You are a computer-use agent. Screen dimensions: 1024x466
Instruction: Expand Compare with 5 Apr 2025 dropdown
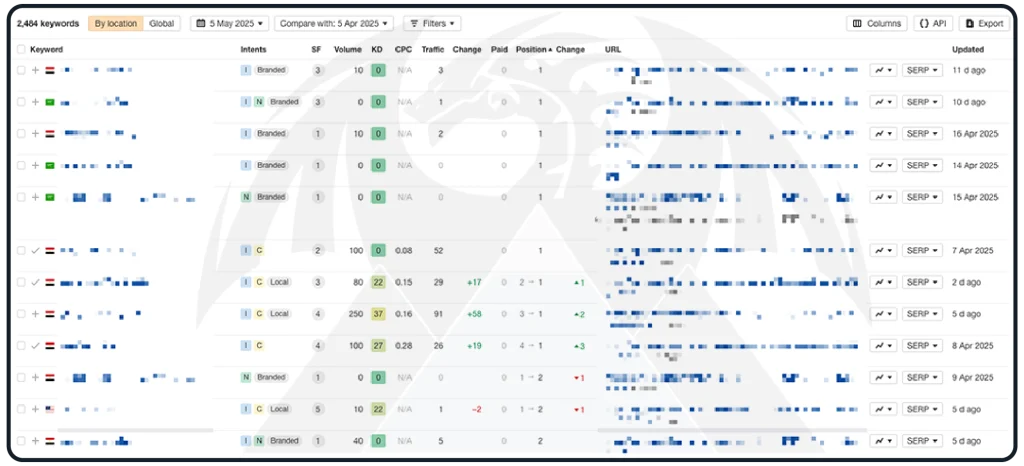335,23
